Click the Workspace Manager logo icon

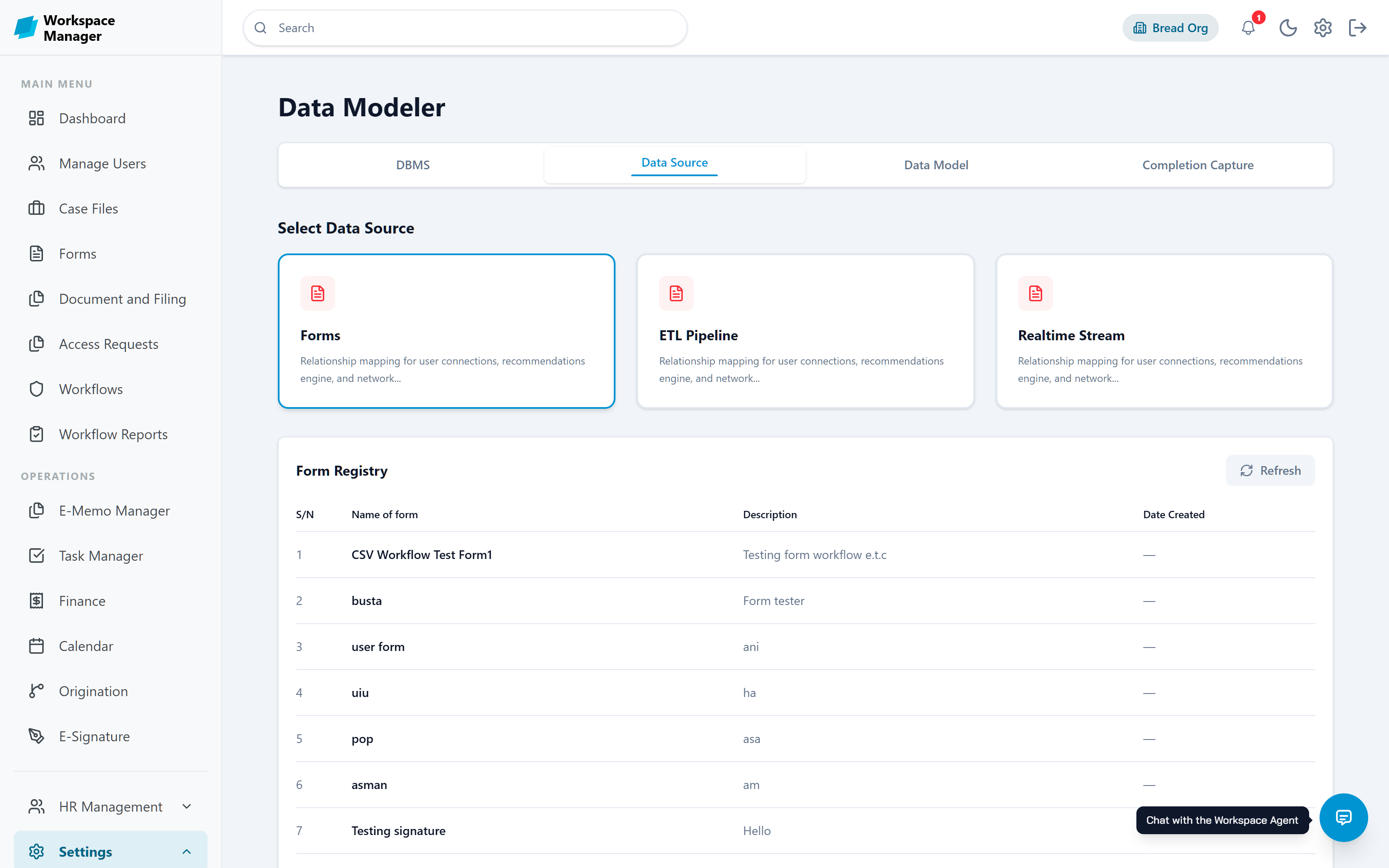coord(26,27)
